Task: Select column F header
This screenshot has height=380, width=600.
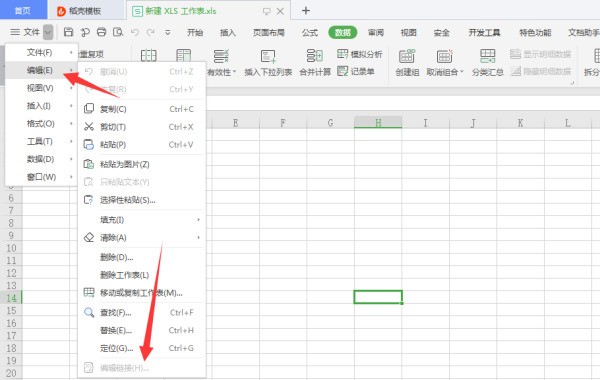Action: 283,122
